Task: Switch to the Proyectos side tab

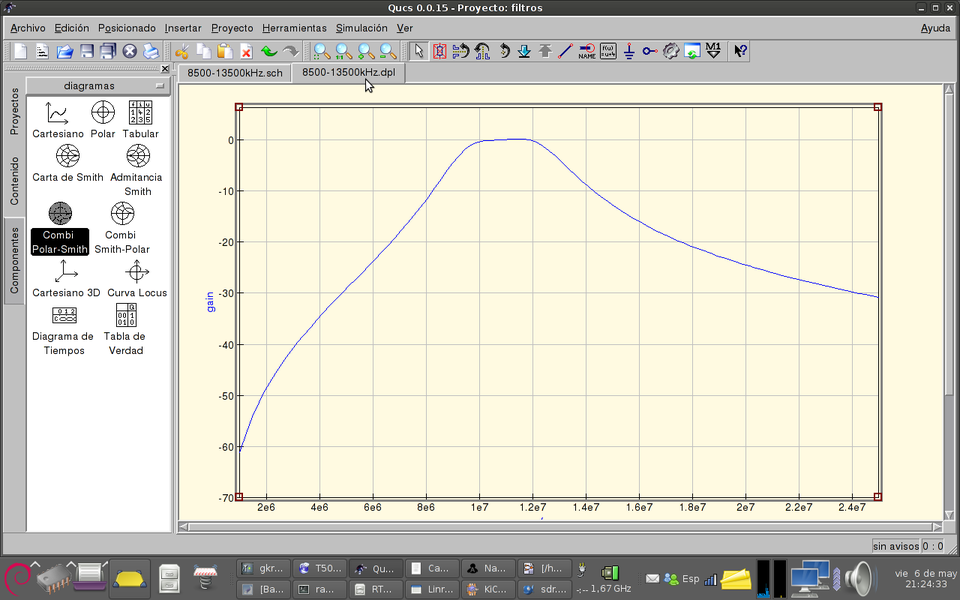Action: pyautogui.click(x=14, y=111)
